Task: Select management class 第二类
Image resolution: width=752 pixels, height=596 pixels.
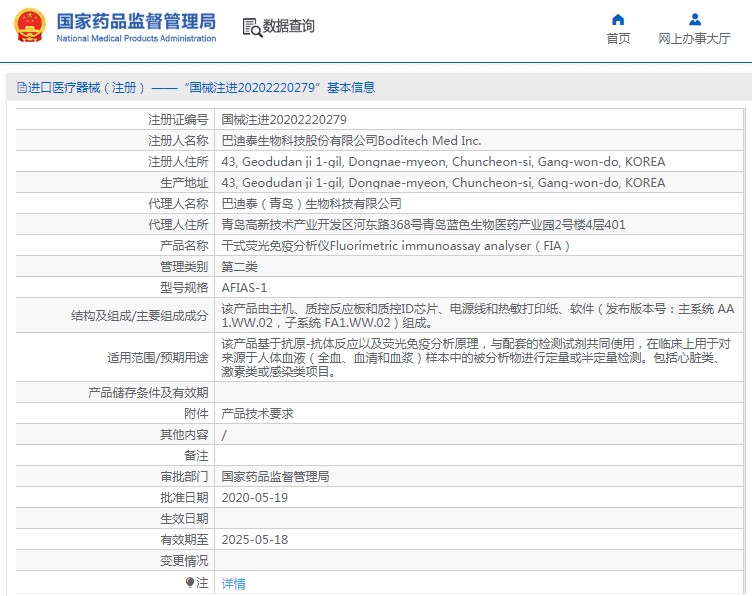Action: pos(239,267)
